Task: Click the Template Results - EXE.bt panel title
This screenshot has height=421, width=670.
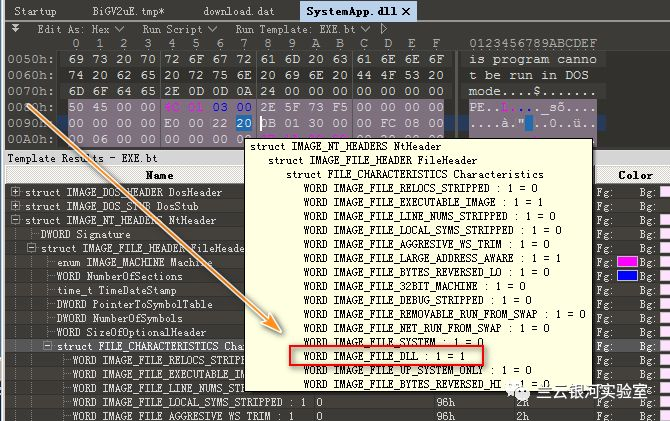Action: click(x=82, y=158)
